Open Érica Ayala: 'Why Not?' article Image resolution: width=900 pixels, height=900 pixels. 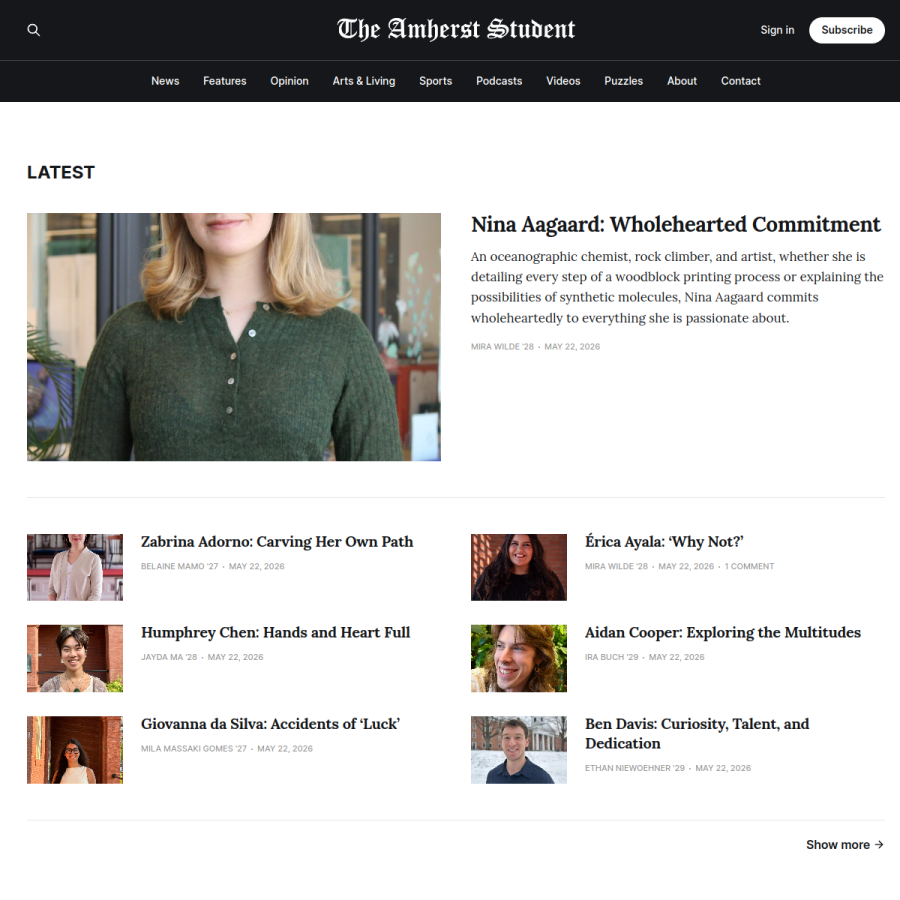coord(664,542)
